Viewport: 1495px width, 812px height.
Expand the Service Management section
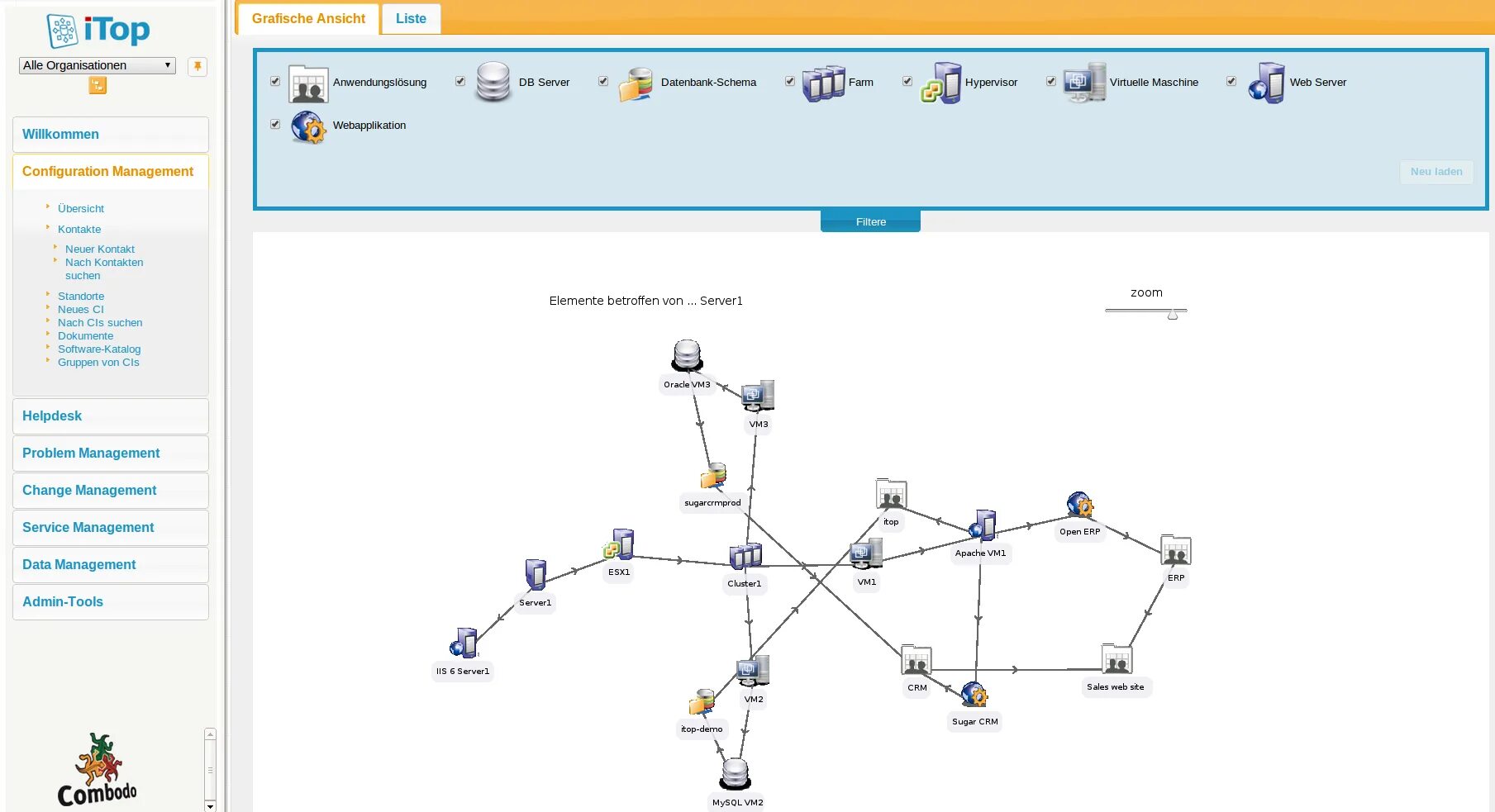point(111,527)
